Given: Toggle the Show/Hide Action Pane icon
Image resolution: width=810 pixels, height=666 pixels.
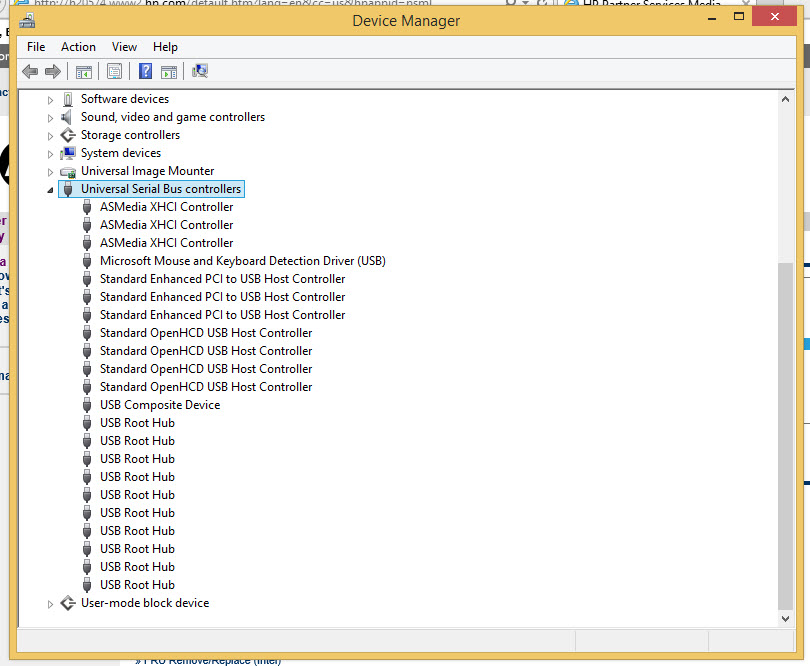Looking at the screenshot, I should [x=169, y=71].
